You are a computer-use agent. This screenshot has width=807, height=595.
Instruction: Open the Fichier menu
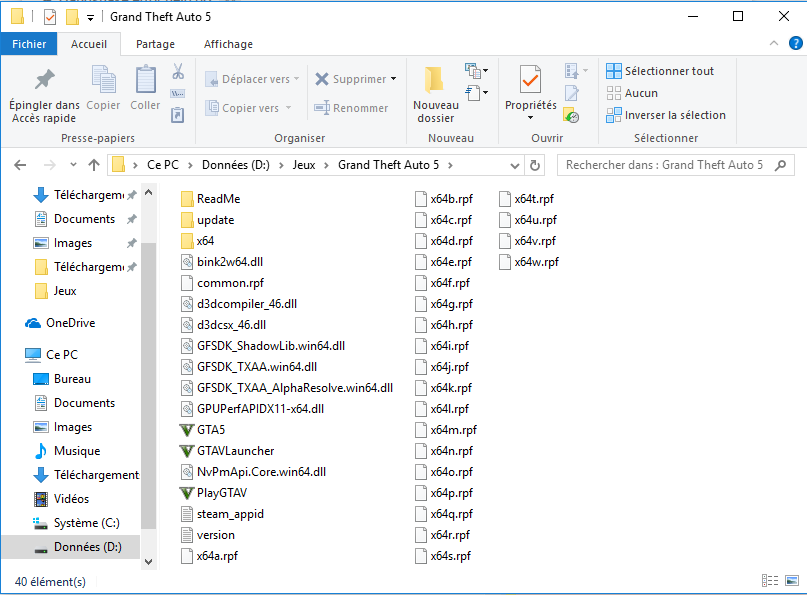pyautogui.click(x=29, y=44)
